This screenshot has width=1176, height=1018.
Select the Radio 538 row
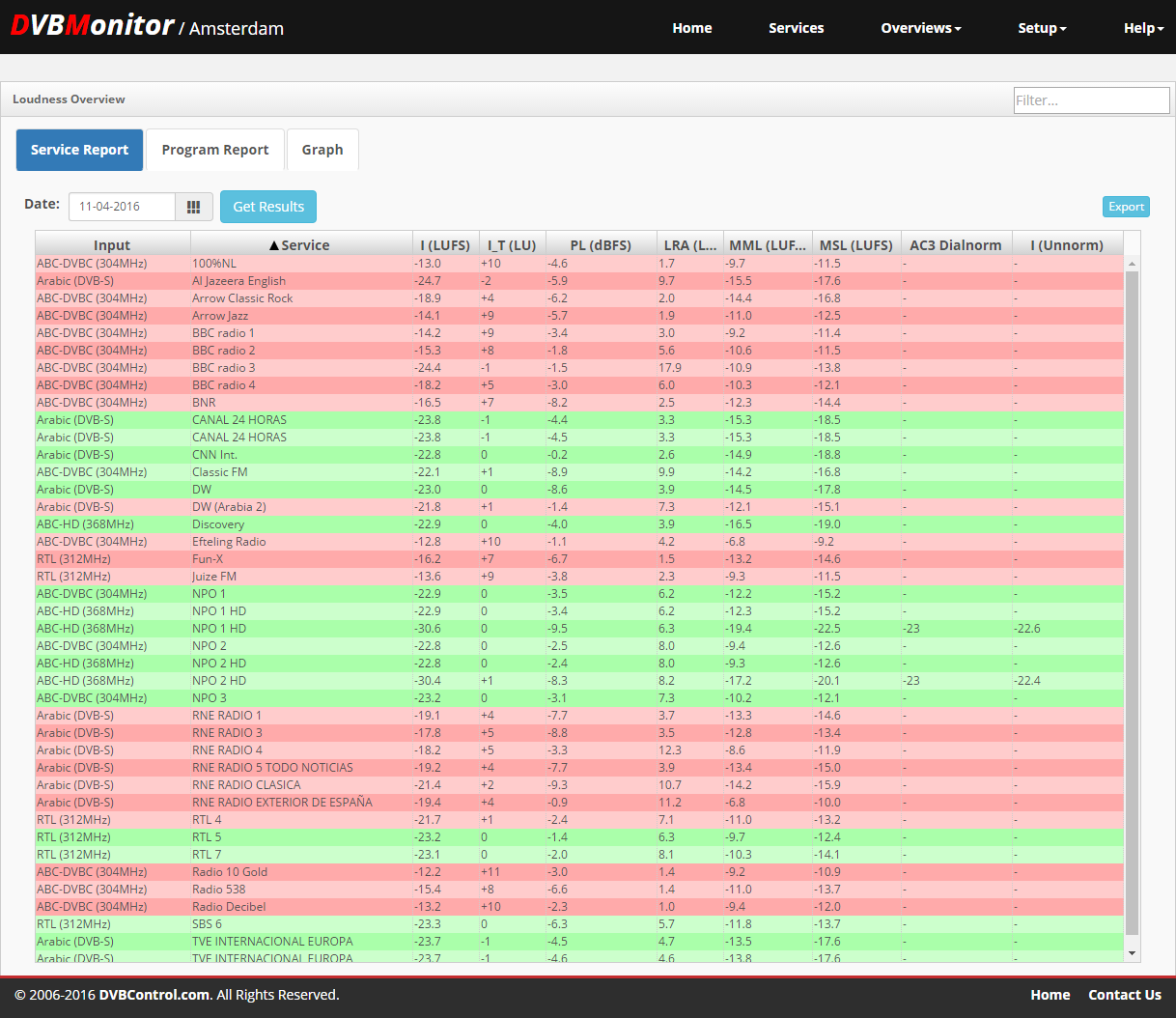pyautogui.click(x=579, y=890)
